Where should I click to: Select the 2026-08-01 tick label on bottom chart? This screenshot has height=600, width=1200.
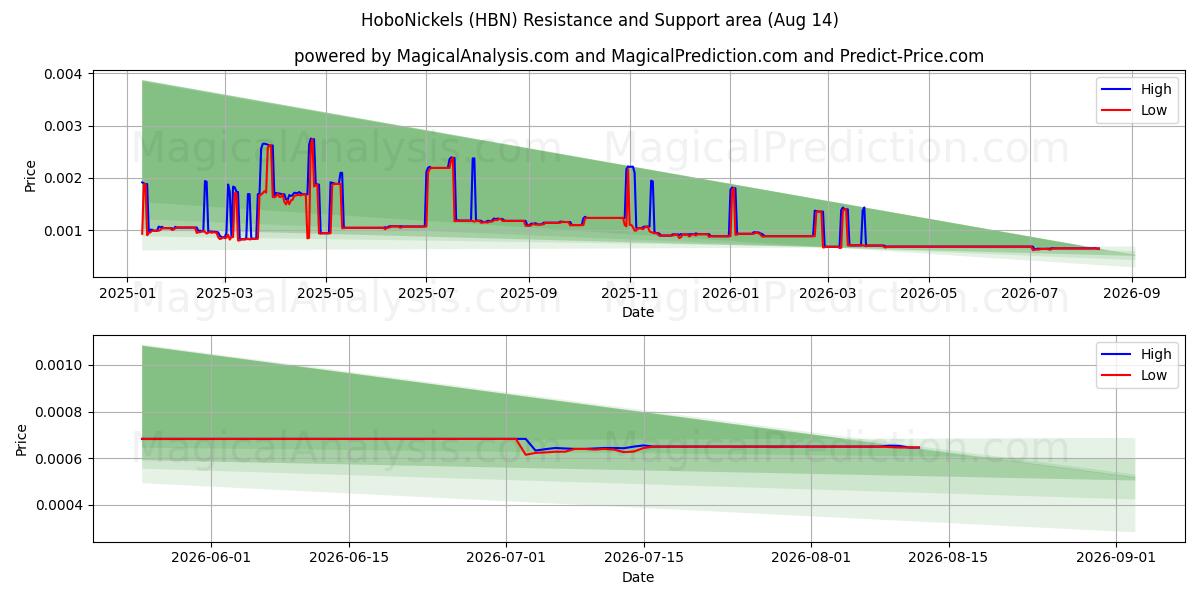tap(810, 560)
